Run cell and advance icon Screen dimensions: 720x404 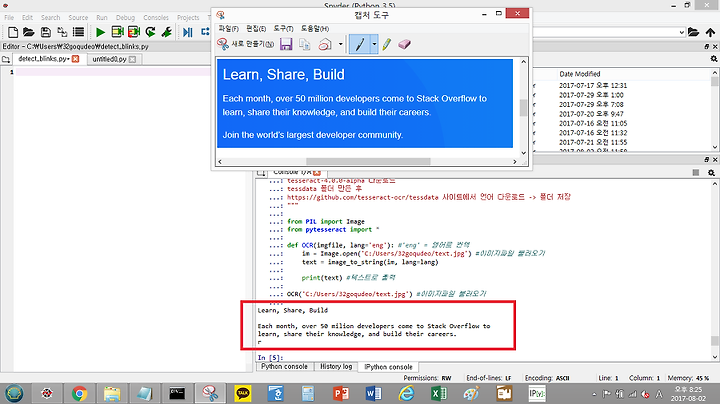(x=134, y=32)
